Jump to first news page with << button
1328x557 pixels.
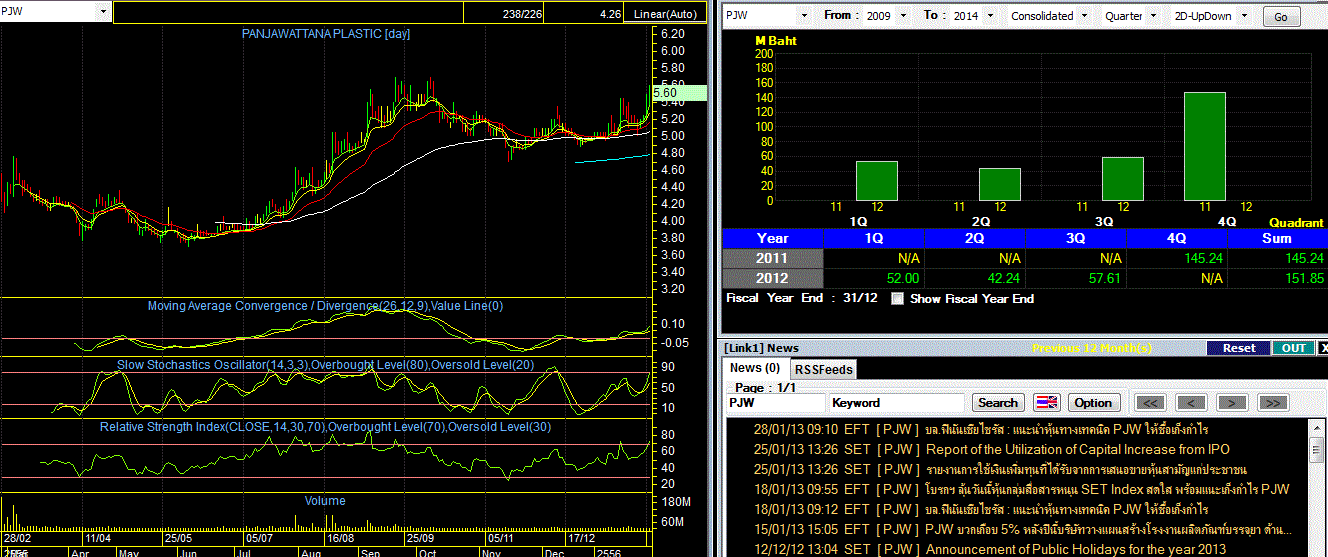[1152, 402]
